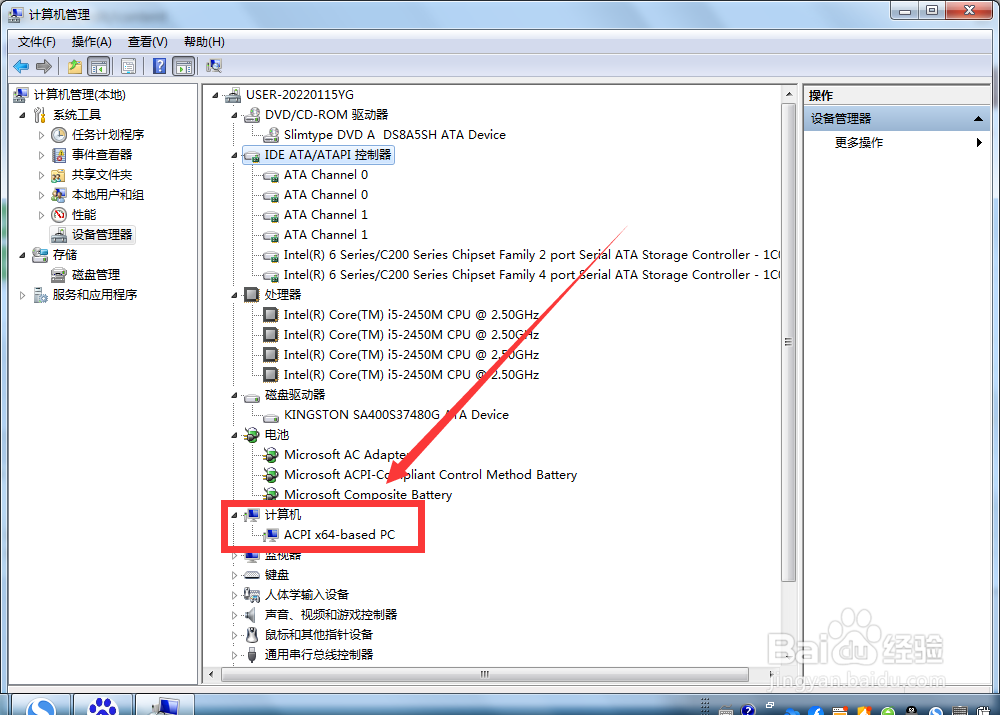Collapse the 存储 tree node
Viewport: 1000px width, 715px height.
[x=22, y=255]
